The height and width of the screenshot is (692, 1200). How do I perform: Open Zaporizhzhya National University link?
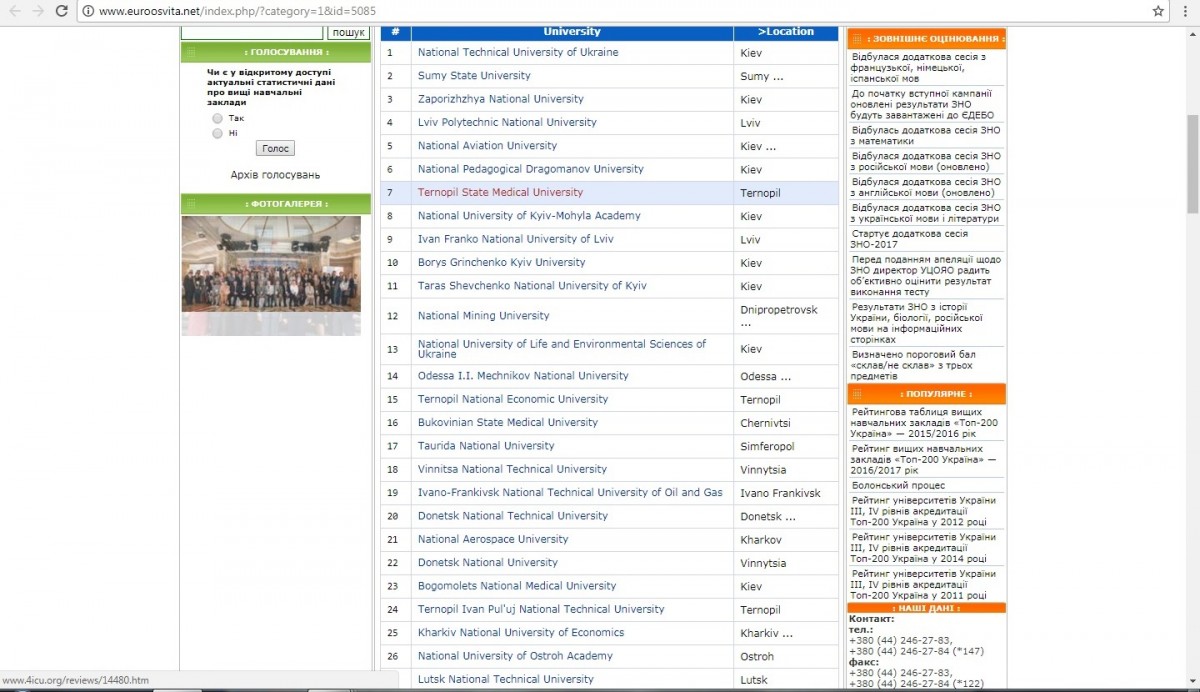click(x=500, y=99)
